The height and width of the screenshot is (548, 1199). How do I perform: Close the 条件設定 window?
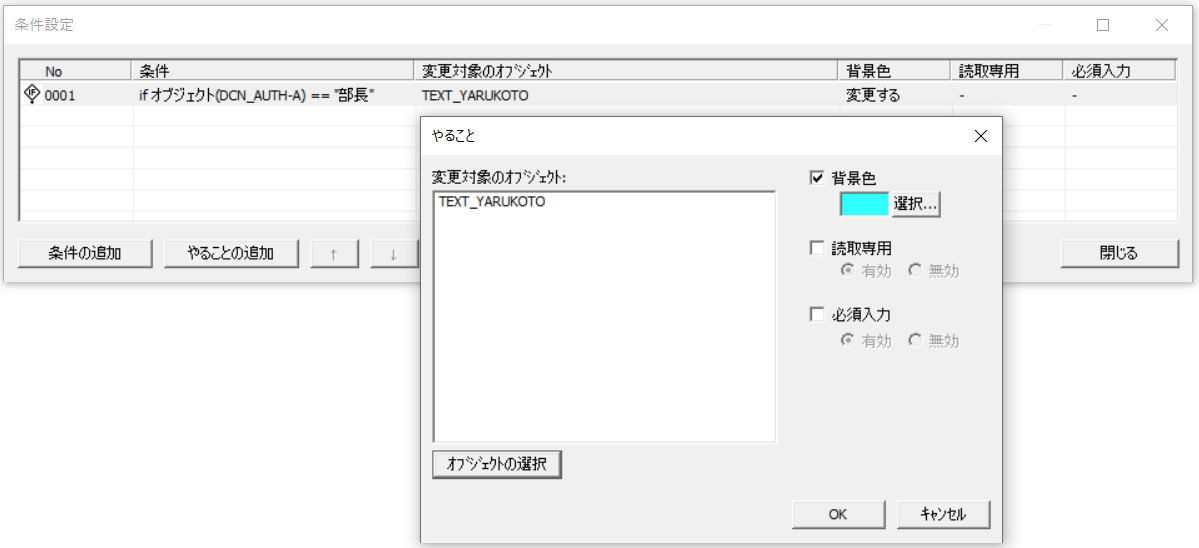pos(1162,24)
